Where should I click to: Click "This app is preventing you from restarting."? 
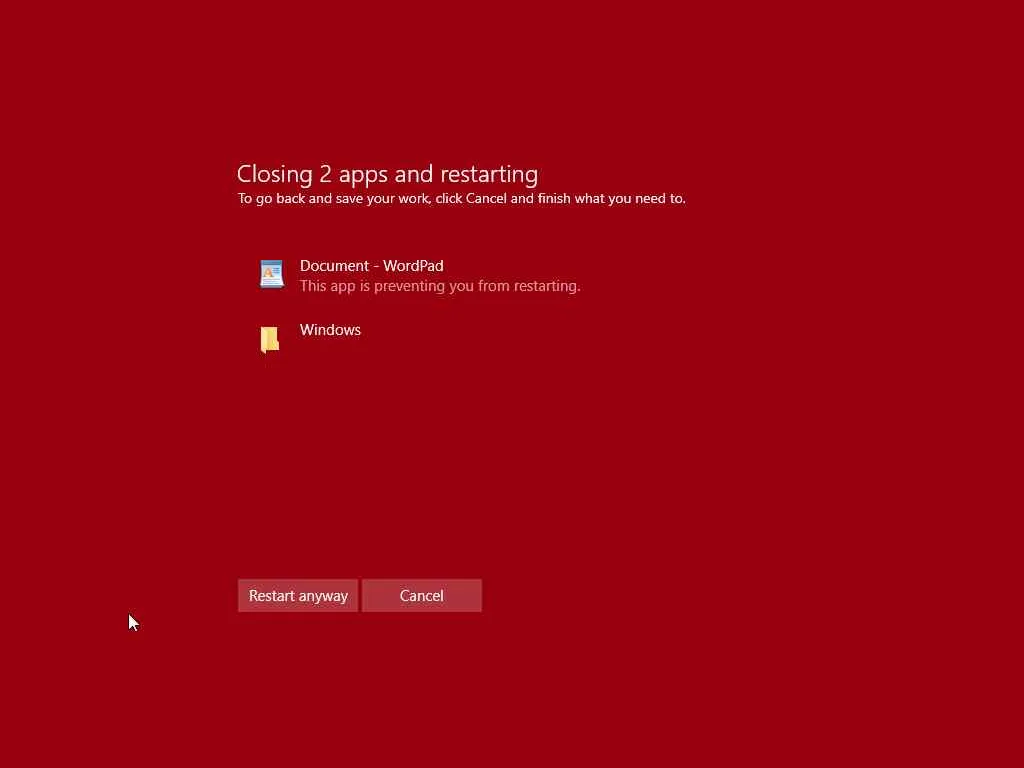point(440,286)
